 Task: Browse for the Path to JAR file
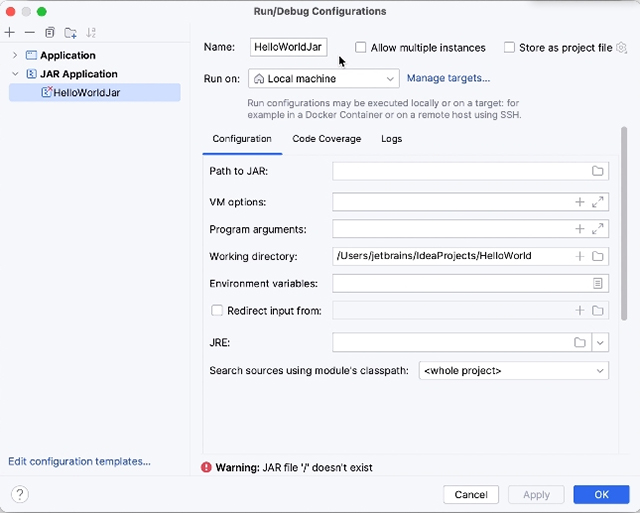click(x=598, y=171)
